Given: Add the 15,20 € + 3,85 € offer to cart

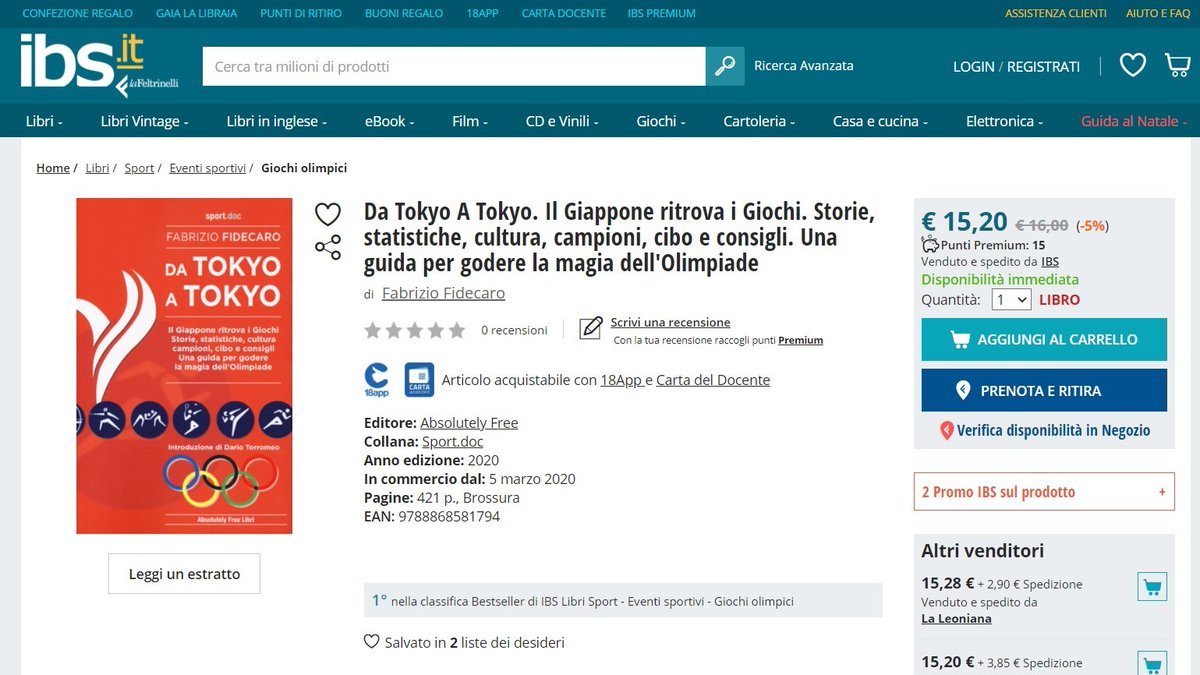Looking at the screenshot, I should (1152, 664).
